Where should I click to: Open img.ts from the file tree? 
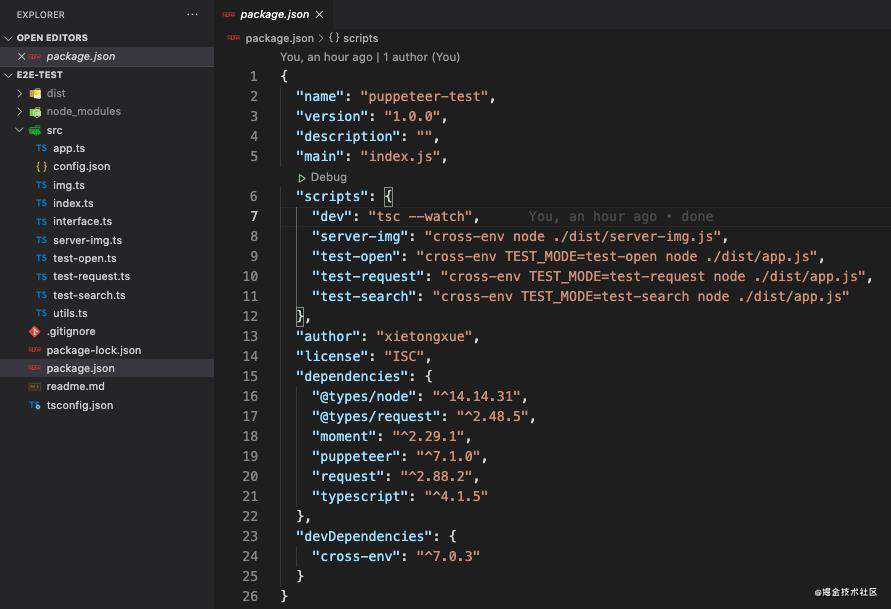69,185
